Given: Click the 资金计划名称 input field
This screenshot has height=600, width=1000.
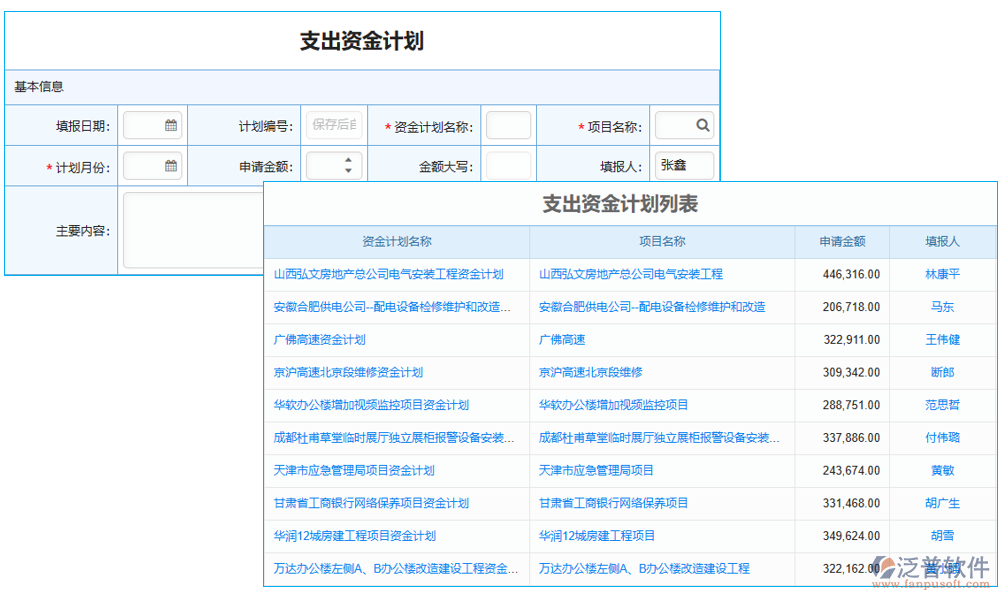Looking at the screenshot, I should 508,124.
